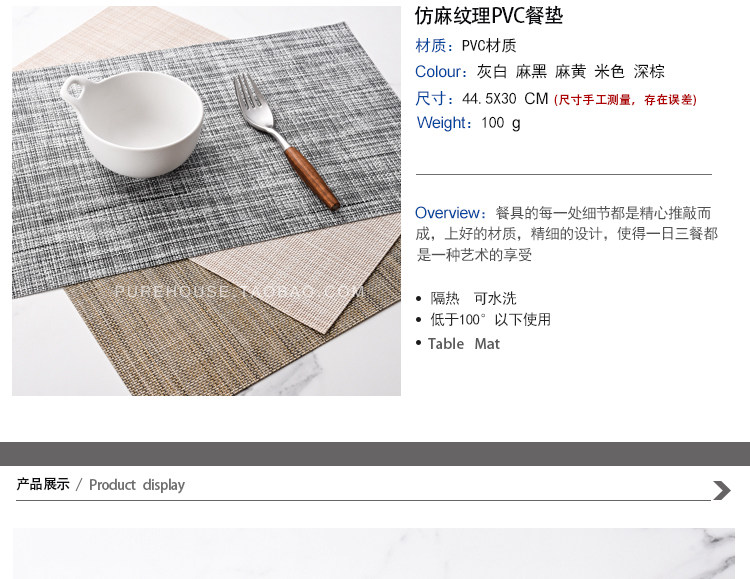The height and width of the screenshot is (579, 750).
Task: Click the red size measurement note
Action: point(625,100)
